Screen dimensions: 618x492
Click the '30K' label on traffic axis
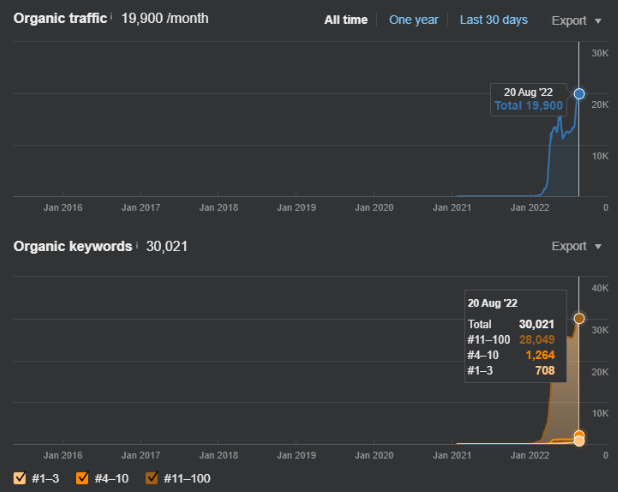coord(600,53)
